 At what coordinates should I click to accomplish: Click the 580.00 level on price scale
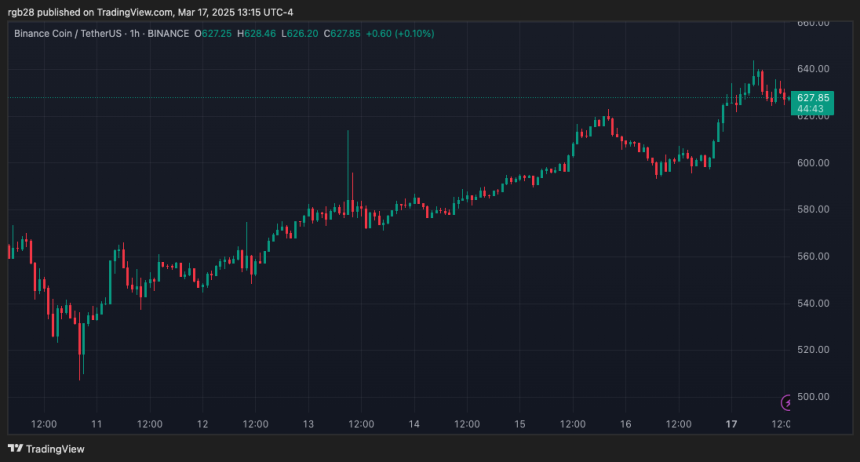(813, 210)
